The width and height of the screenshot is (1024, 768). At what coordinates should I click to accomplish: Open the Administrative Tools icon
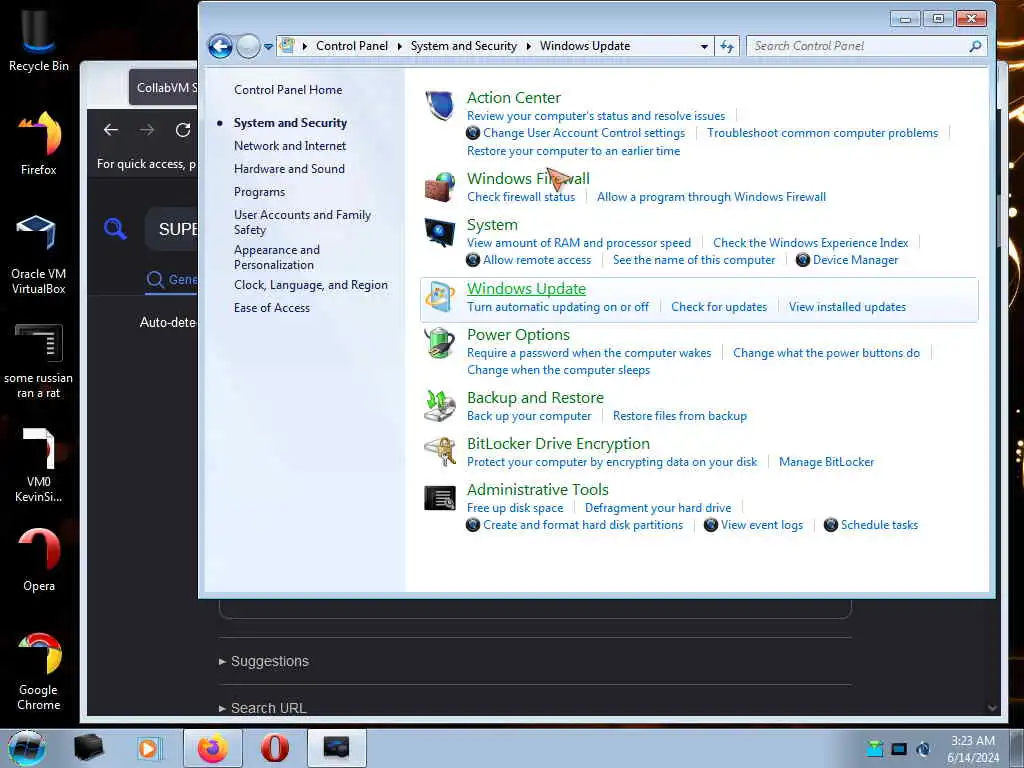440,498
